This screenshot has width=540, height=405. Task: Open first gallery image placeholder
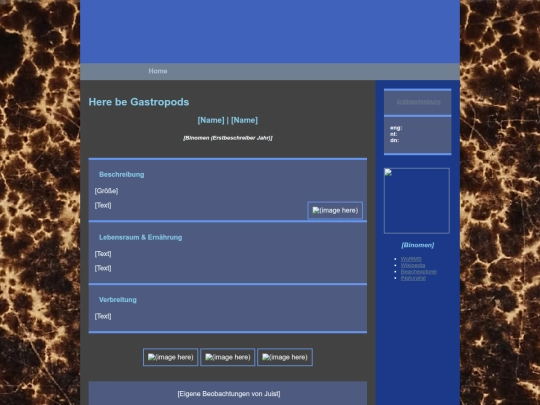point(170,357)
